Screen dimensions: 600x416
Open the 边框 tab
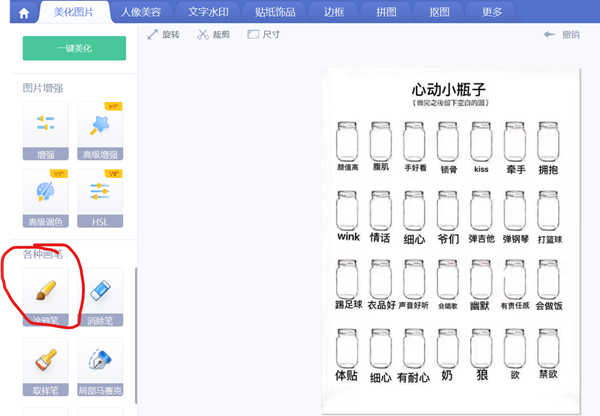point(334,12)
